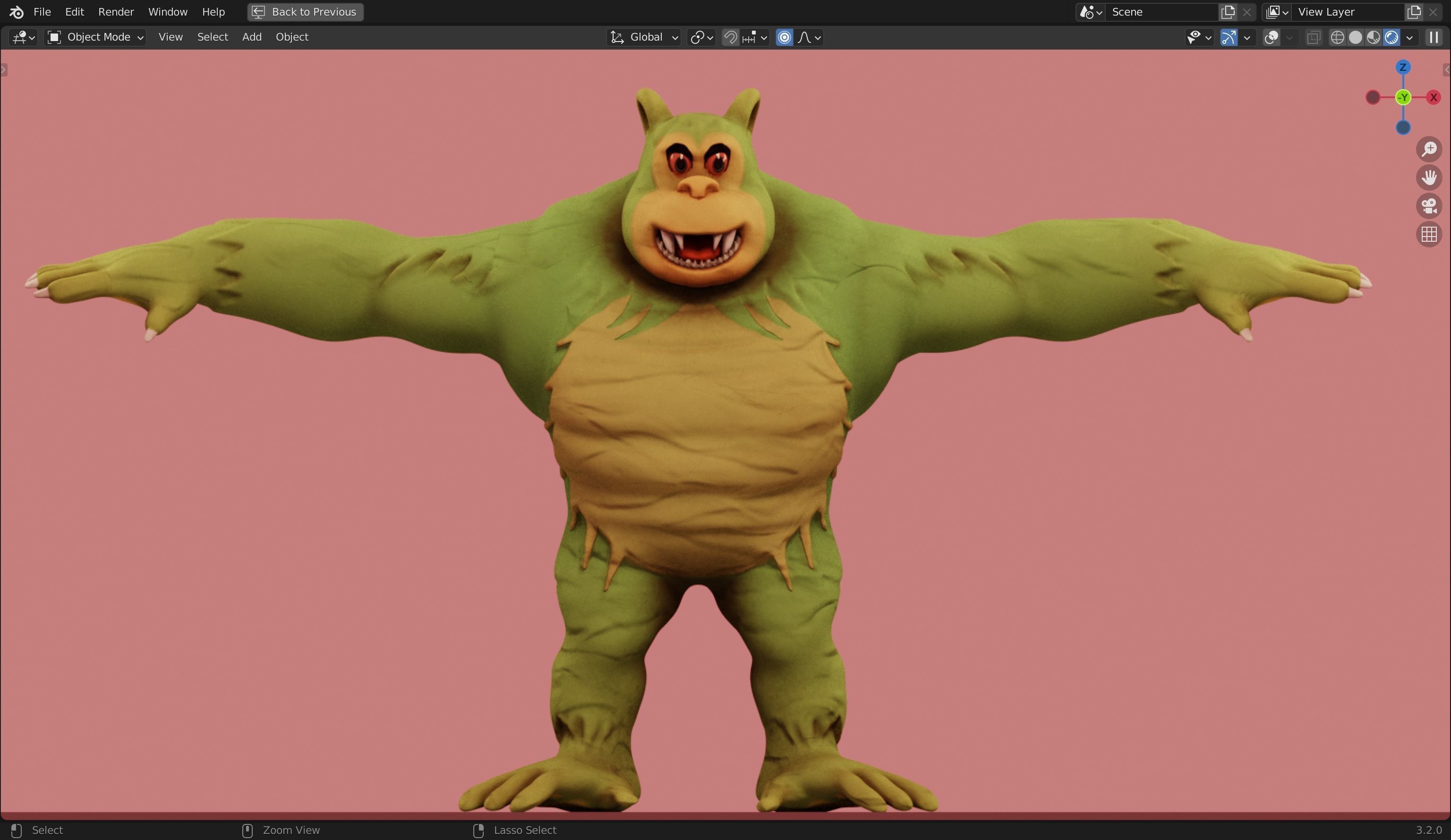Click the new scene icon
This screenshot has width=1451, height=840.
1228,12
